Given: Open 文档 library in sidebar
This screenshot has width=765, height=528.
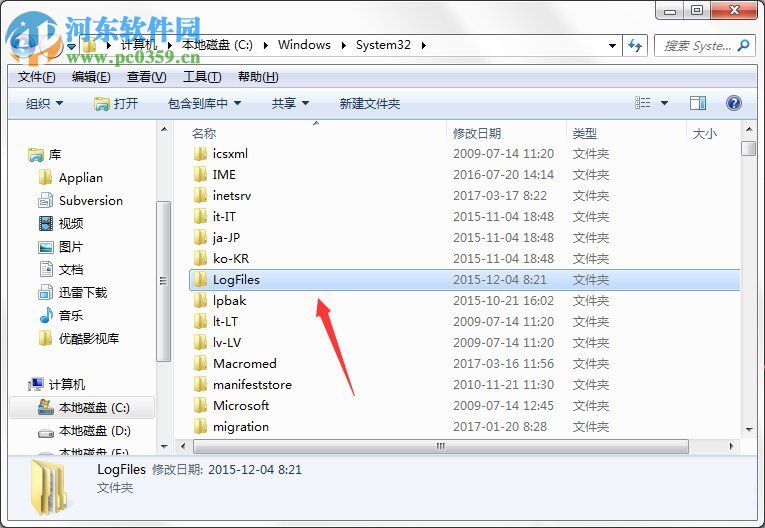Looking at the screenshot, I should point(61,270).
